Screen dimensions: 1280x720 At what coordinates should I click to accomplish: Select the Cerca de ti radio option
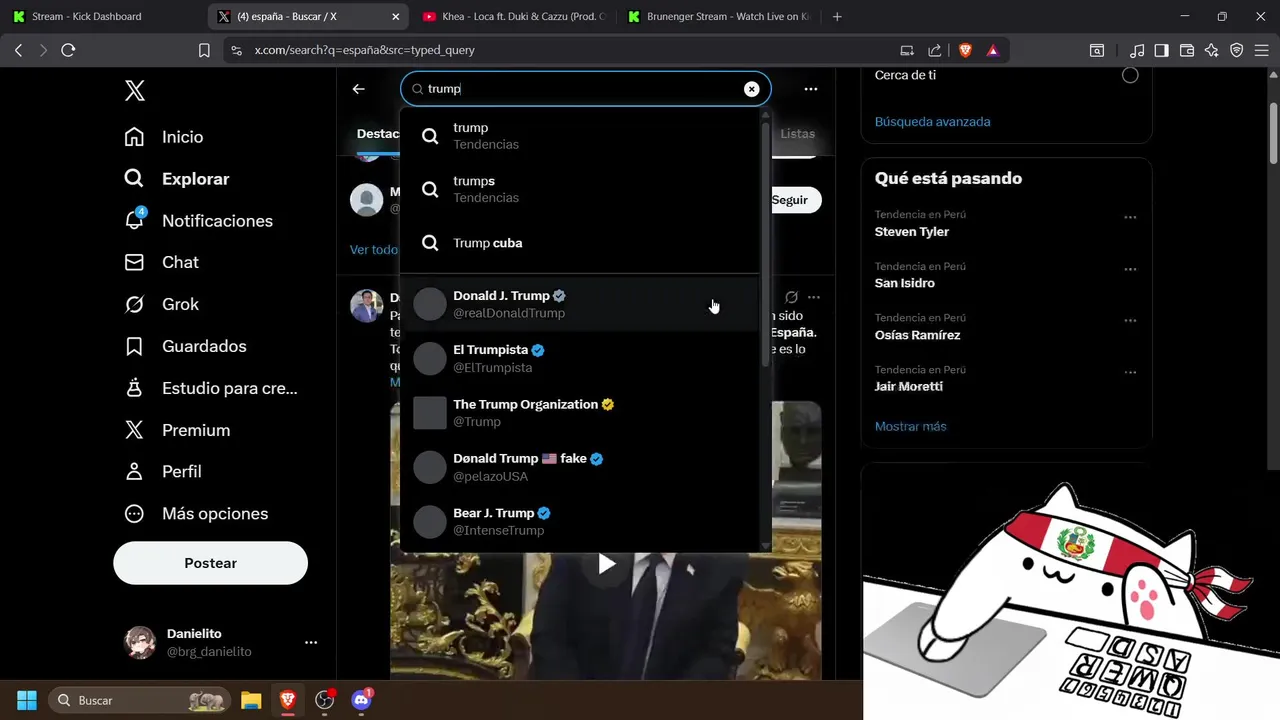(x=1130, y=75)
